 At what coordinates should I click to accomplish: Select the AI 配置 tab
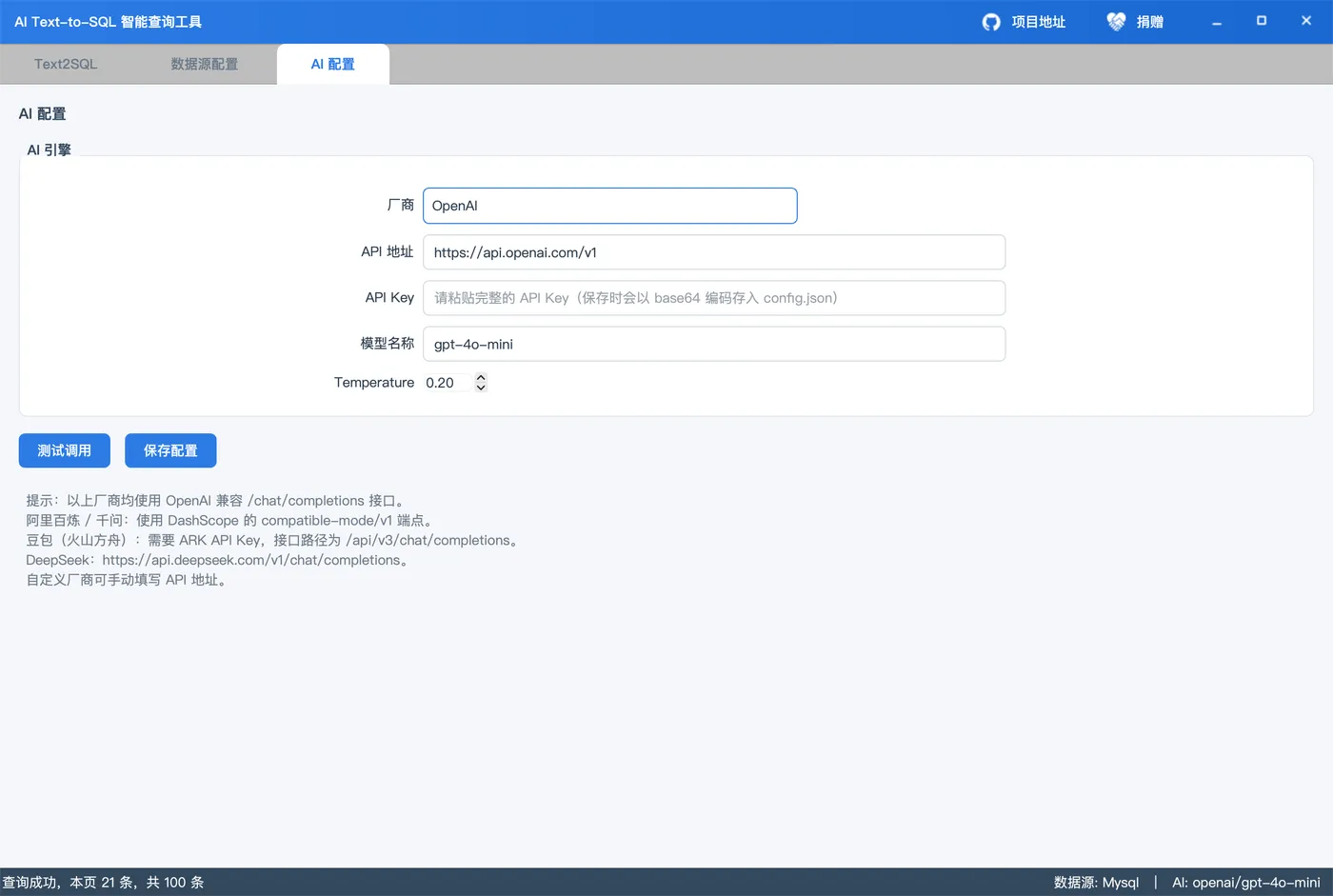coord(332,64)
